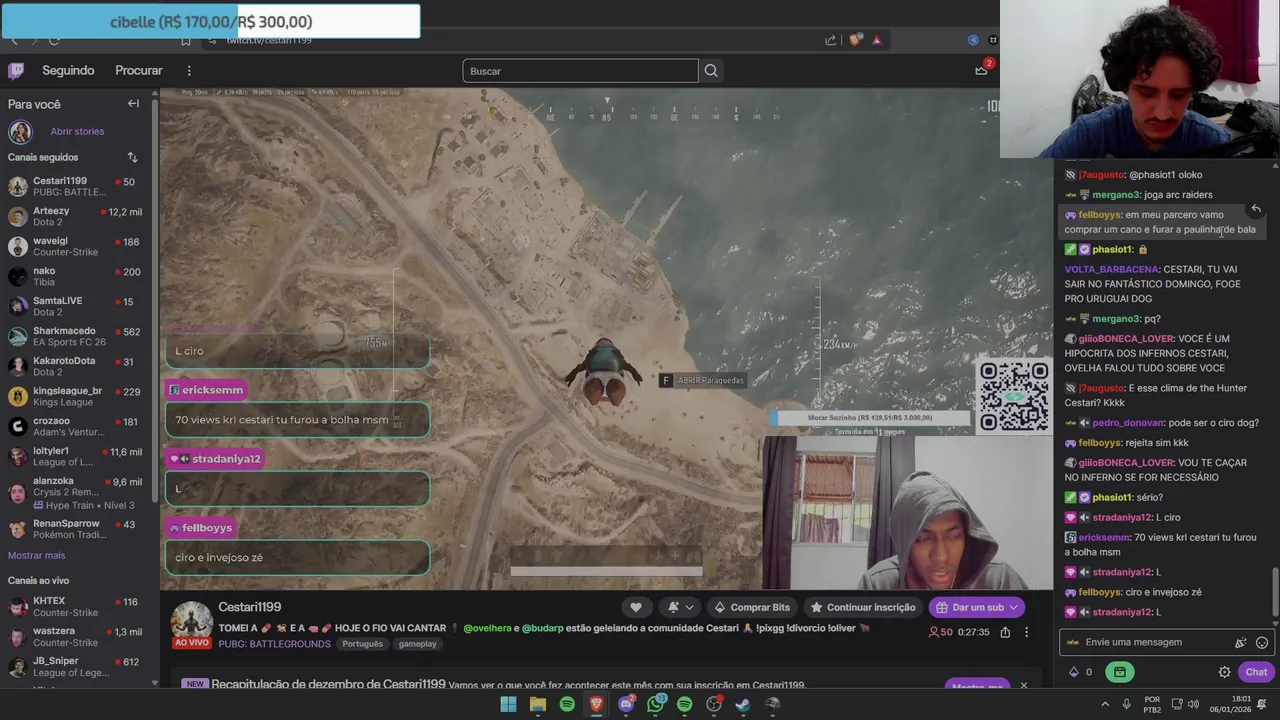Image resolution: width=1280 pixels, height=720 pixels.
Task: Open Cestari1199 channel in the sidebar
Action: coord(75,186)
